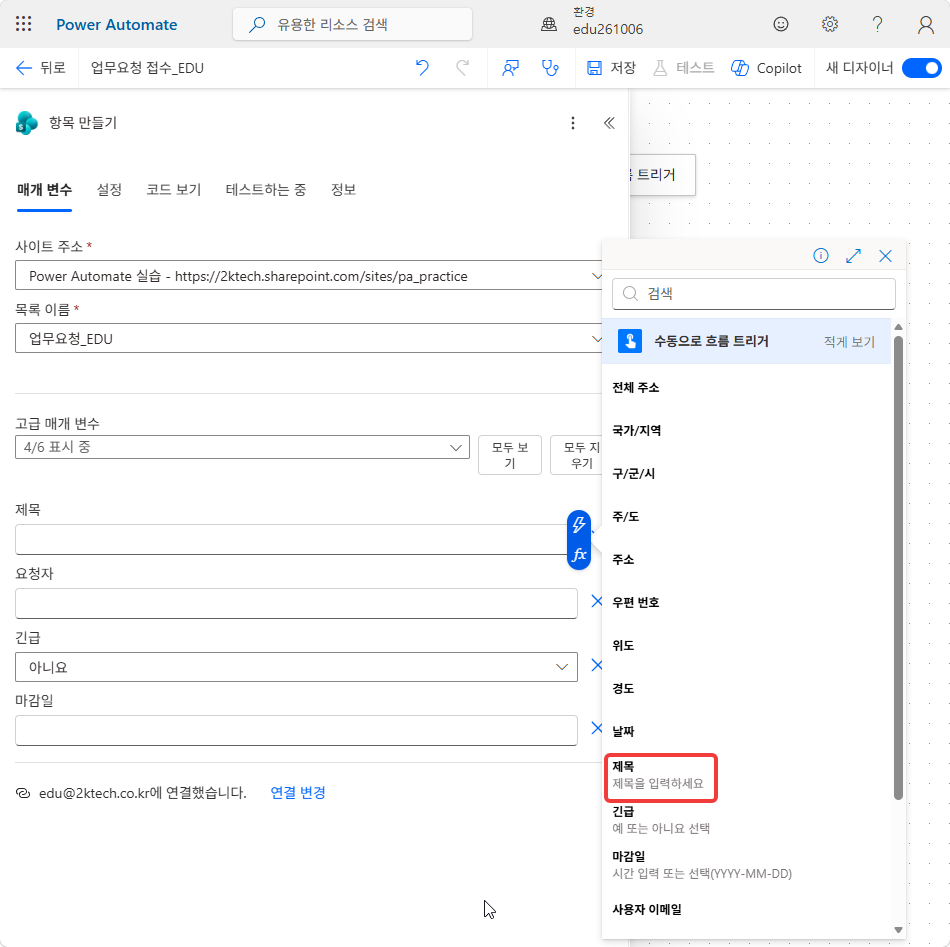Click the 연결 변경 link

pyautogui.click(x=297, y=792)
